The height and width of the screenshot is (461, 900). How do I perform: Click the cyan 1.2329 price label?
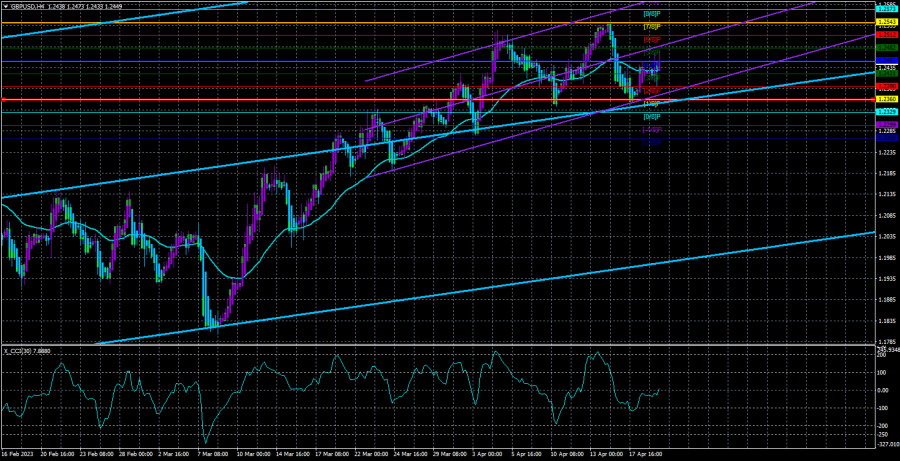point(886,113)
